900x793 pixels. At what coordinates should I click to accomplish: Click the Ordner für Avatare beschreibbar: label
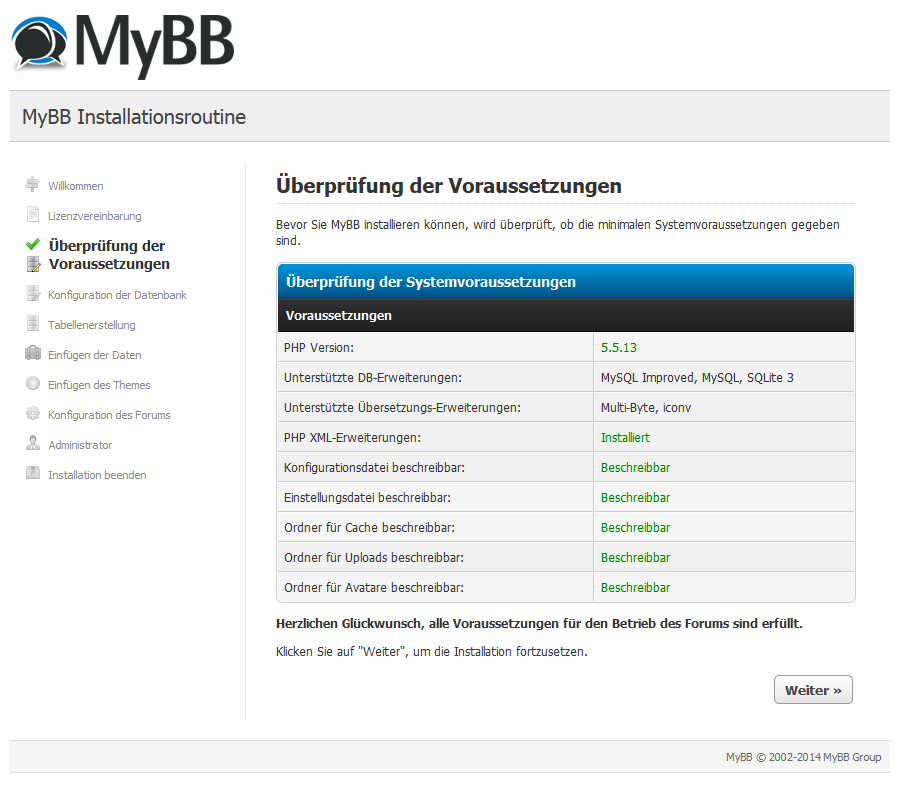coord(374,588)
